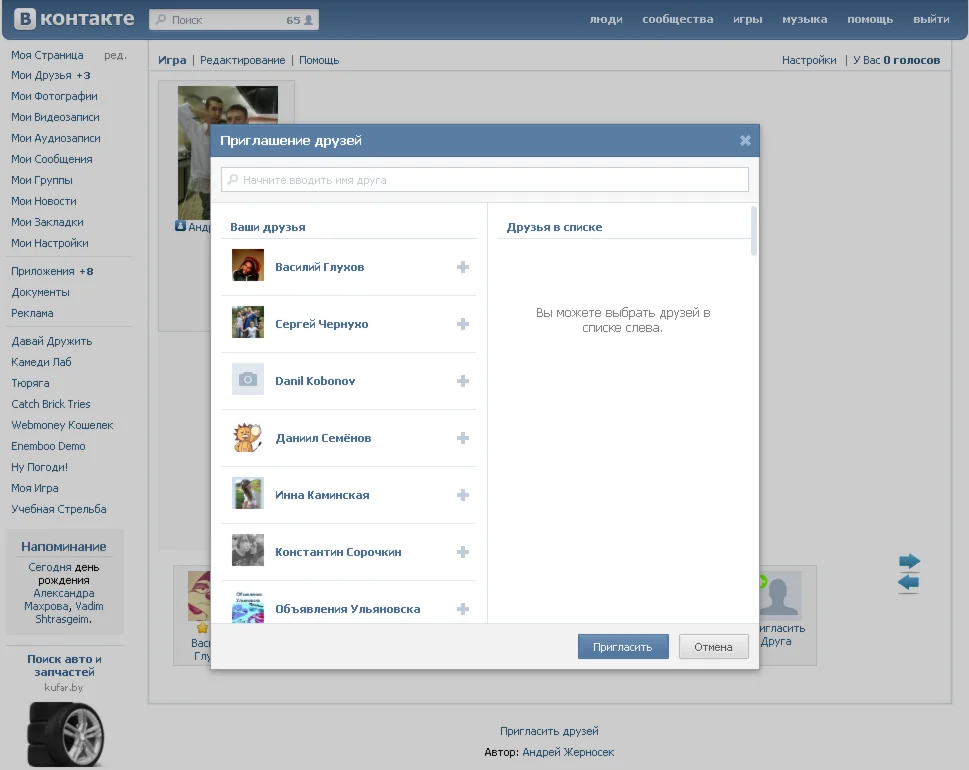Click the friend name search field
The width and height of the screenshot is (969, 770).
(484, 180)
